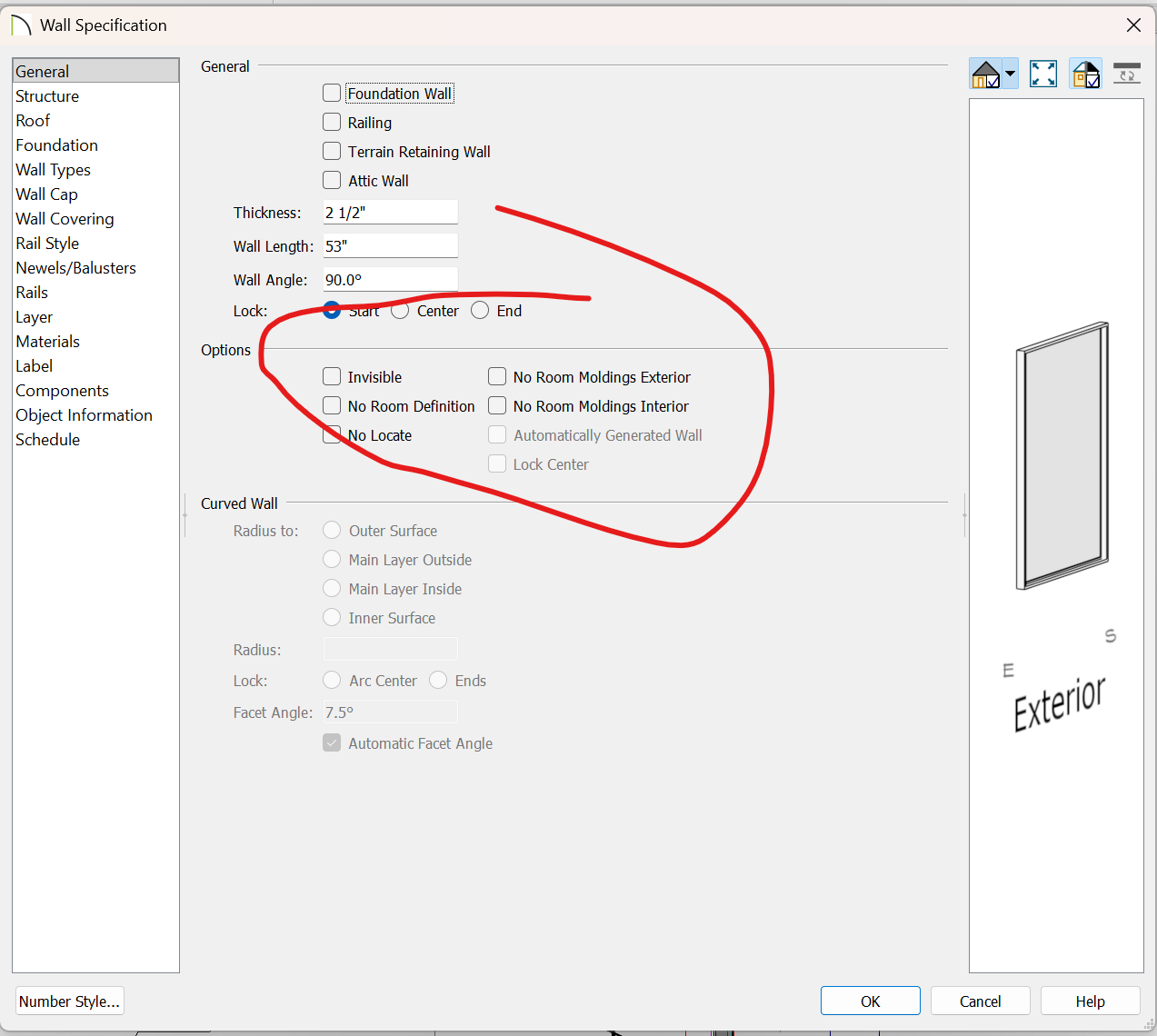The width and height of the screenshot is (1157, 1036).
Task: Enable the Foundation Wall checkbox
Action: (x=332, y=94)
